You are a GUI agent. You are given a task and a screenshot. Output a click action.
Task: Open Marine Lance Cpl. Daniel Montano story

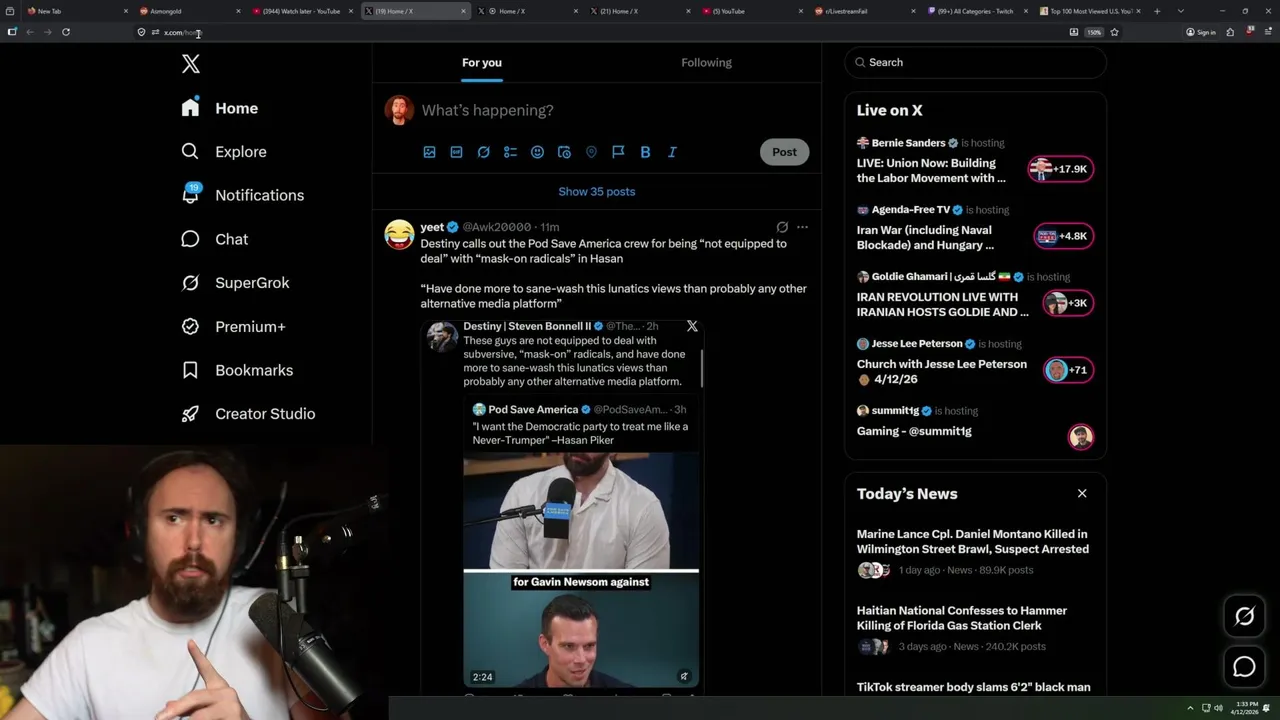tap(973, 541)
